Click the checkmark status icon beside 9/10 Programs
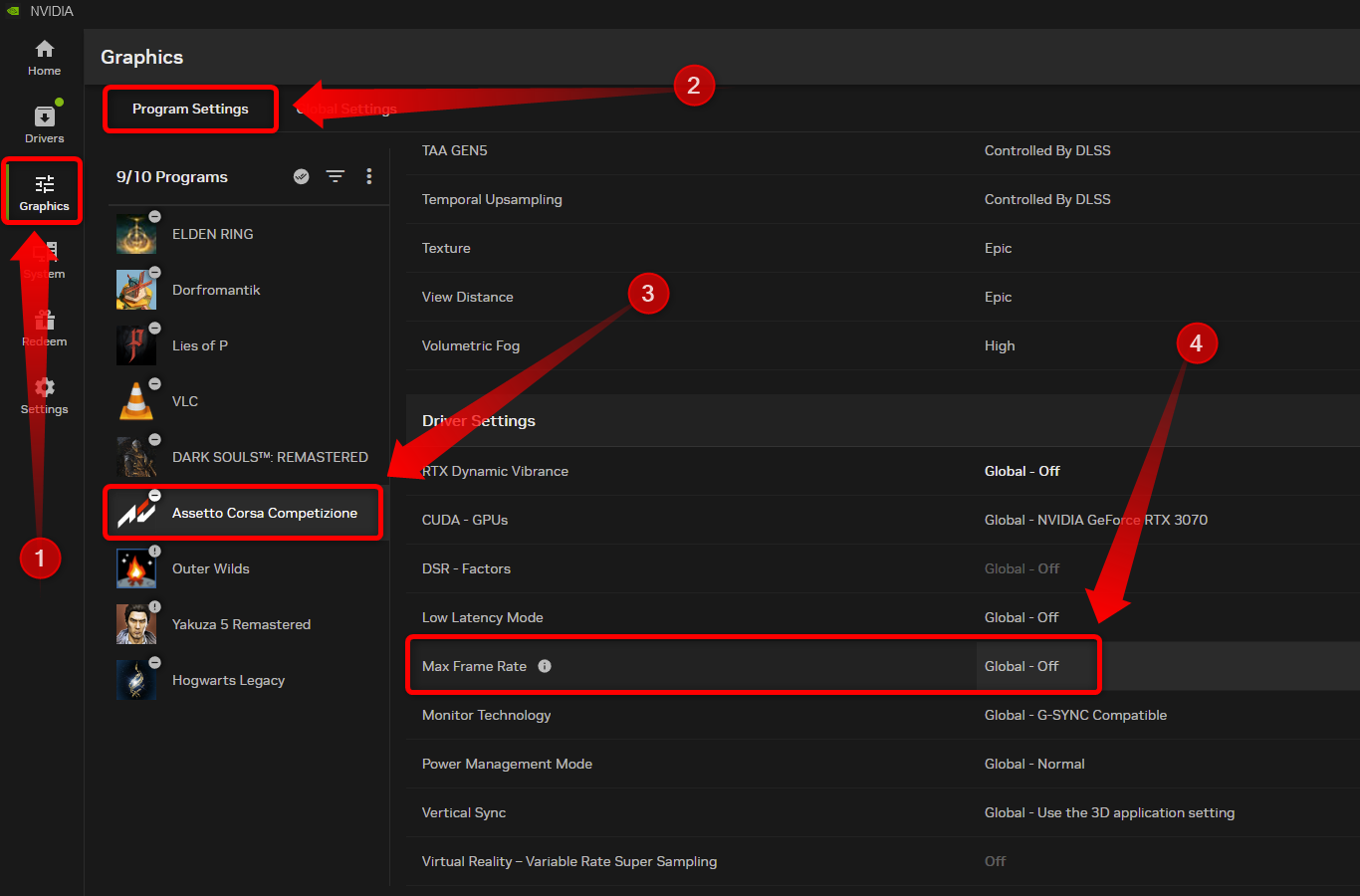Viewport: 1360px width, 896px height. click(x=302, y=176)
